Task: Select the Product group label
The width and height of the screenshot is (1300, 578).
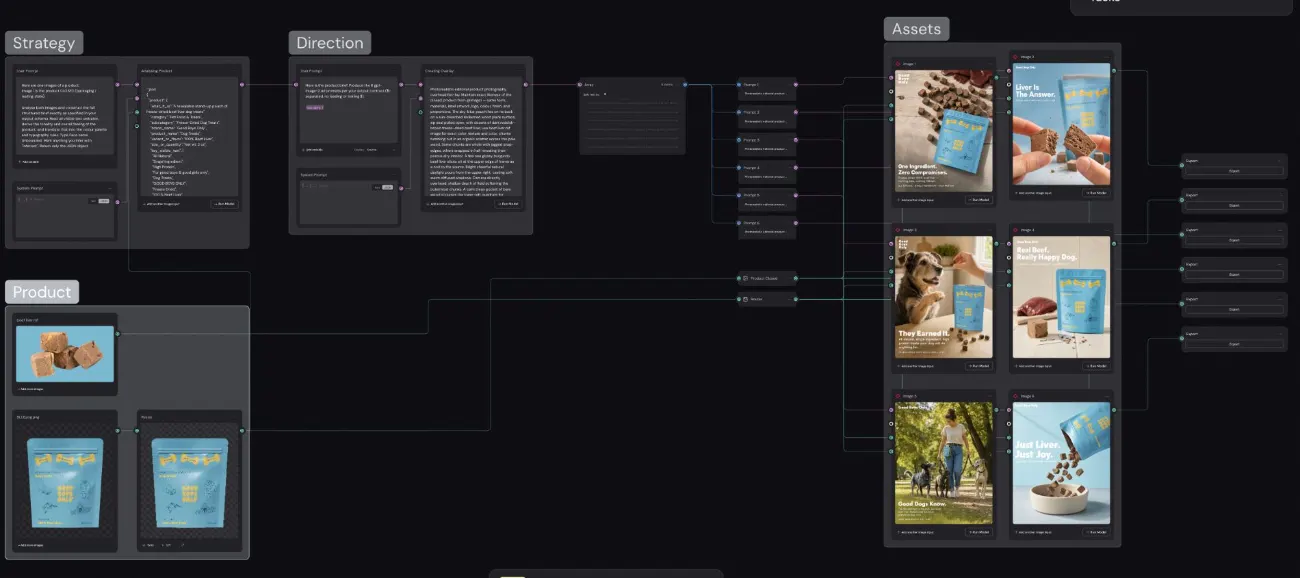Action: 42,292
